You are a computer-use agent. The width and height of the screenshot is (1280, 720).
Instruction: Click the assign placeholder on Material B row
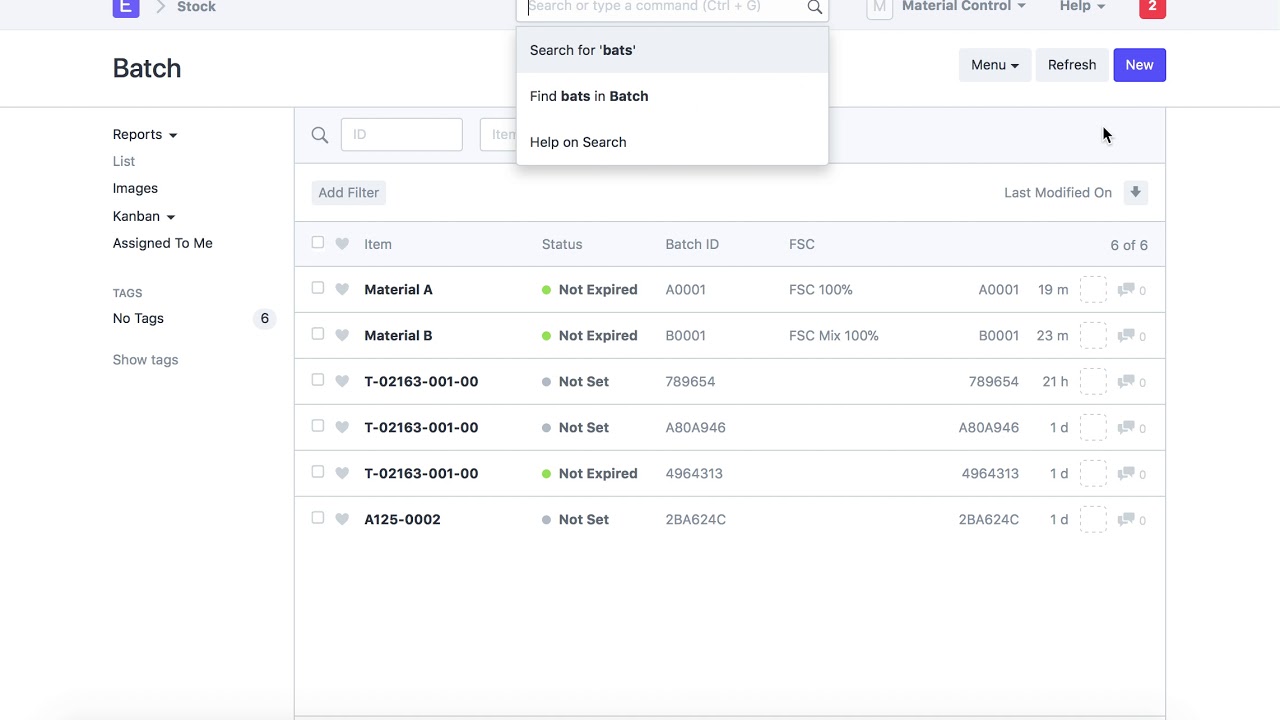pyautogui.click(x=1093, y=336)
